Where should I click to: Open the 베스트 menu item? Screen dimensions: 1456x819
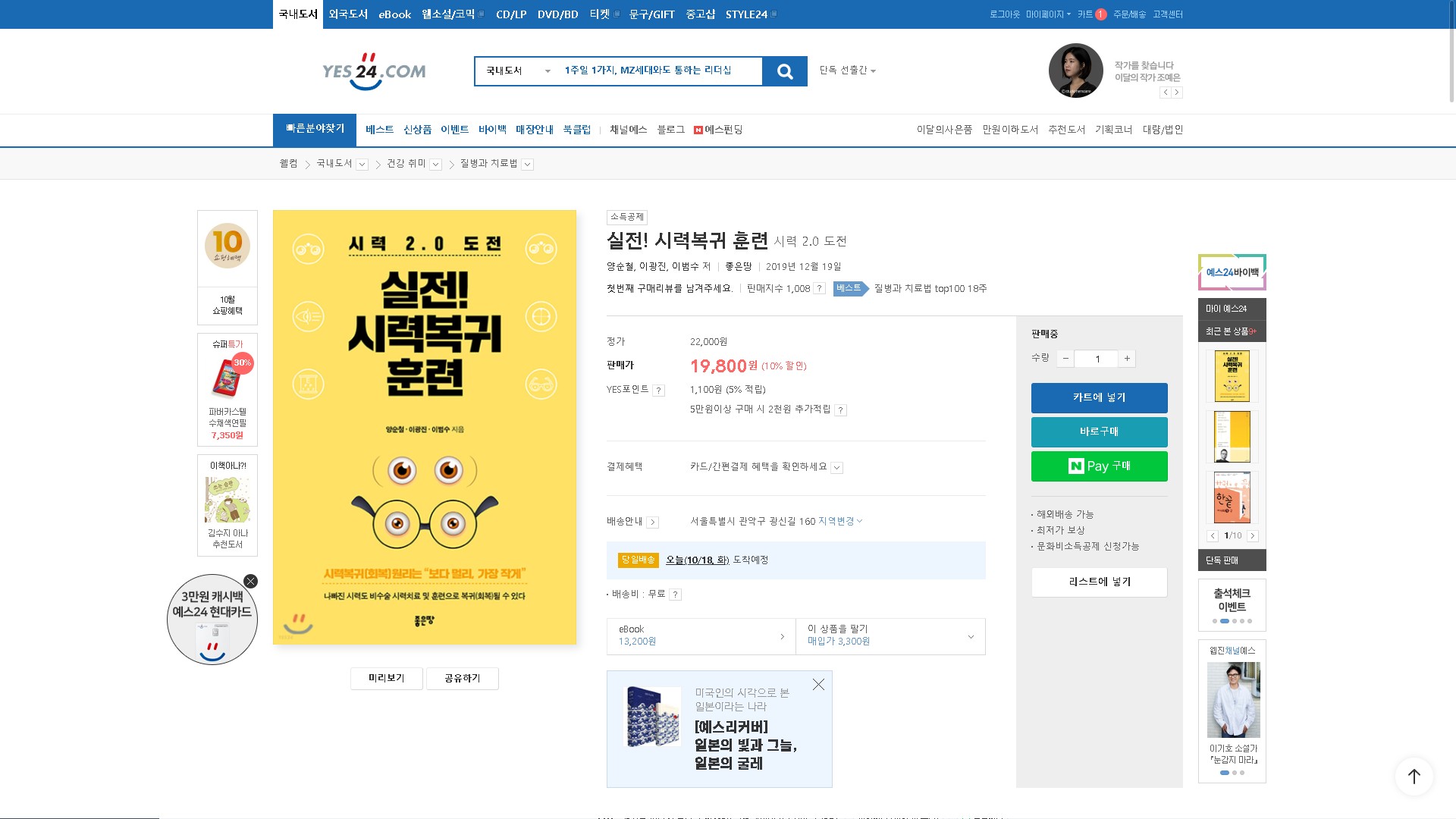[379, 130]
